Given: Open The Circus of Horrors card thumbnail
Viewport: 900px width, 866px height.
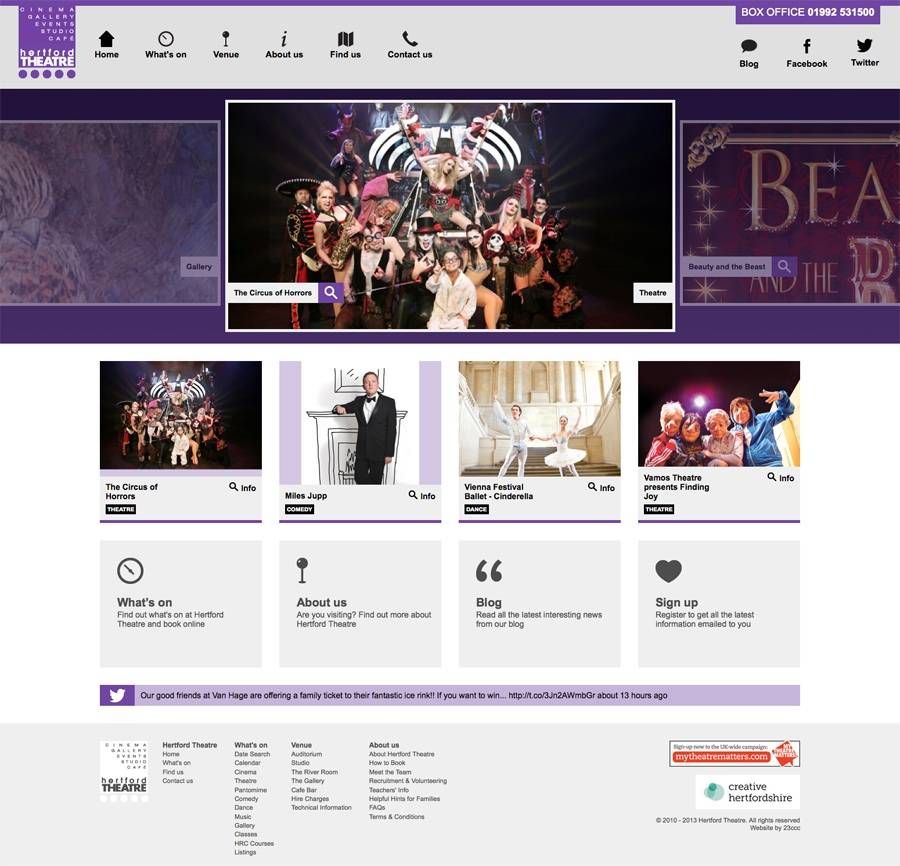Looking at the screenshot, I should tap(181, 415).
